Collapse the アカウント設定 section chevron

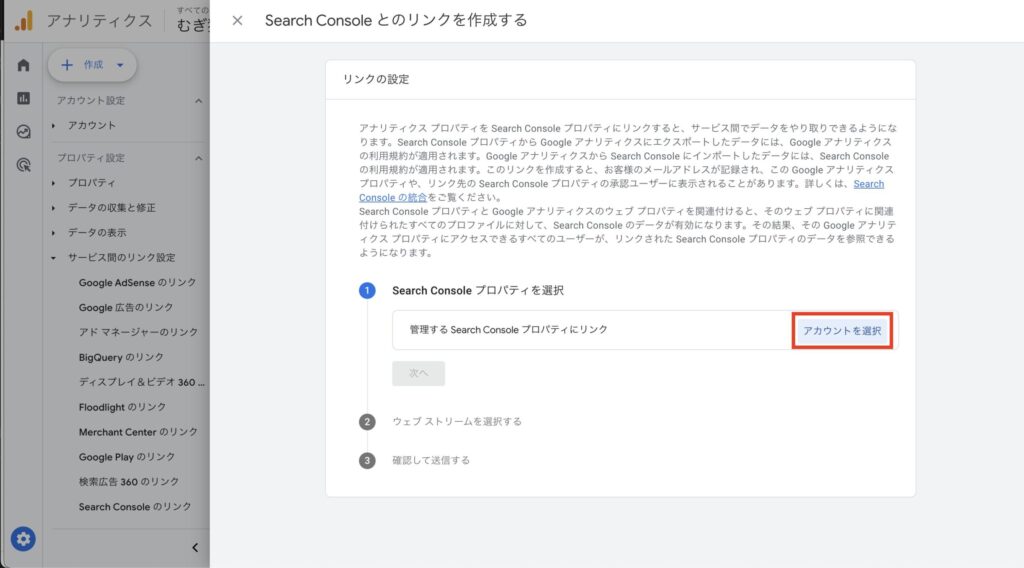tap(199, 101)
